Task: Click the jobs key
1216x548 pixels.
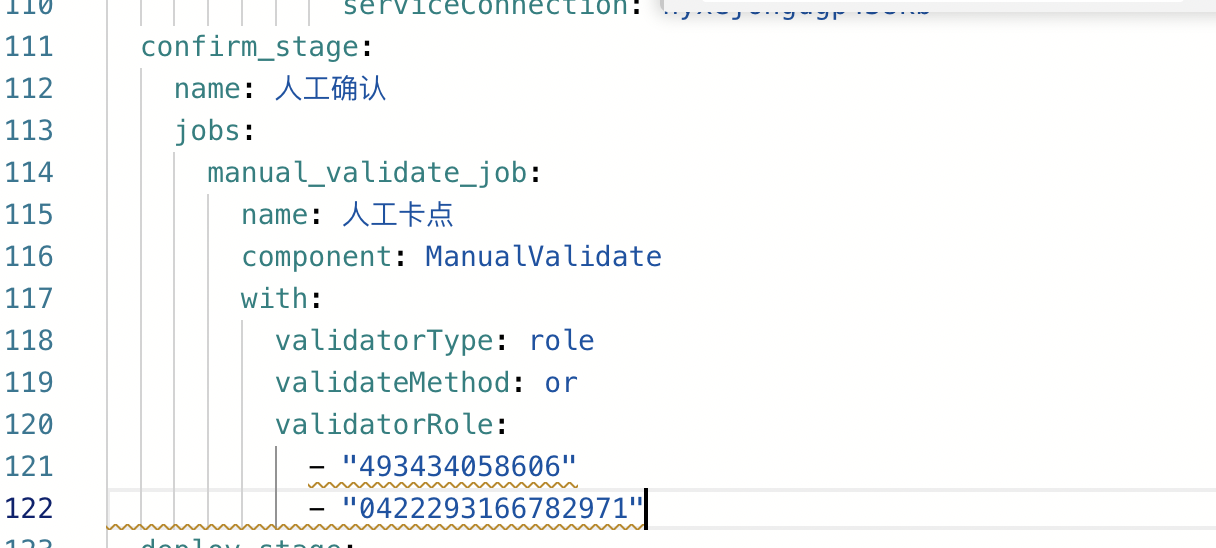Action: (207, 131)
